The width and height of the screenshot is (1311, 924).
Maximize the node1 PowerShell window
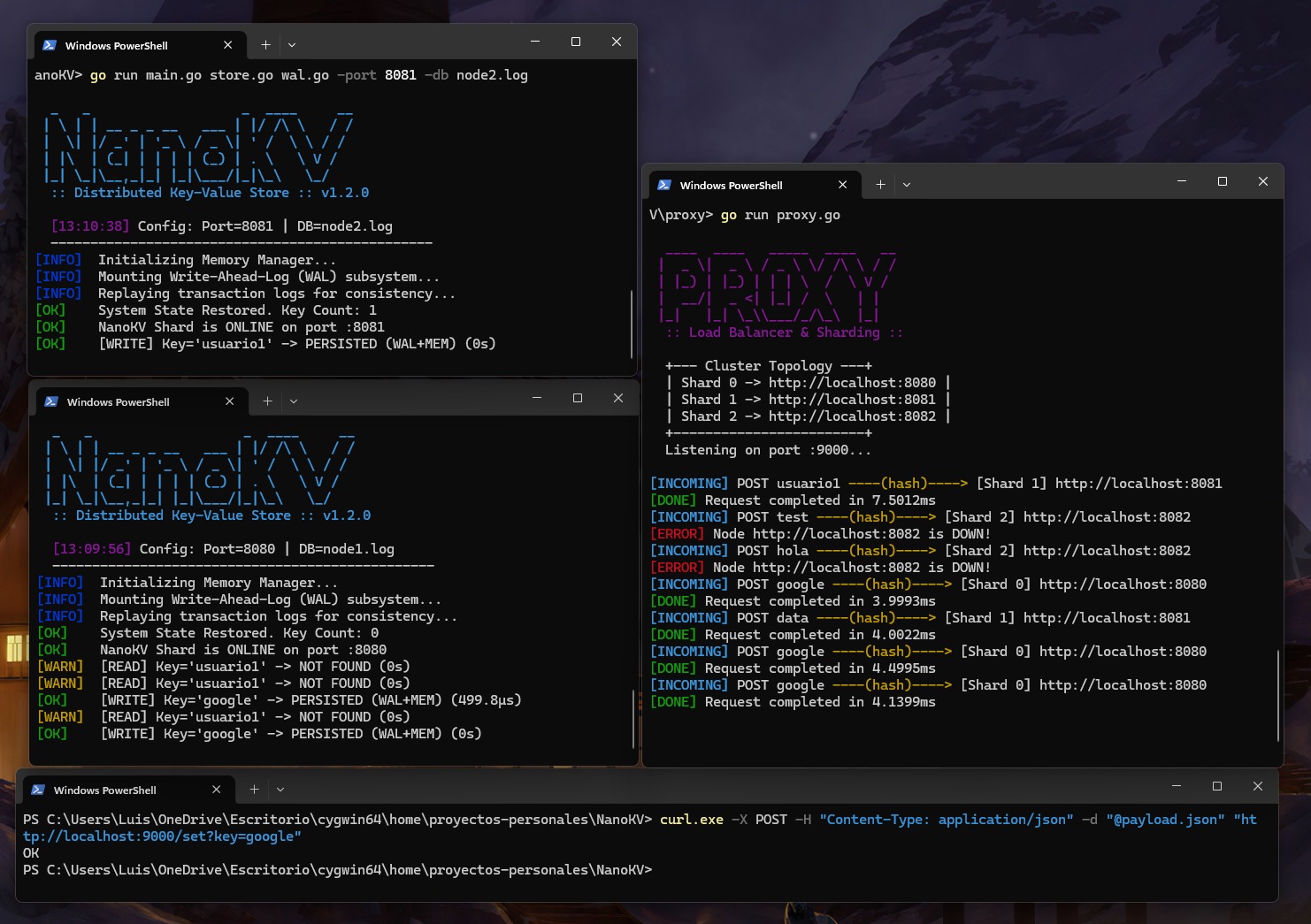[578, 398]
